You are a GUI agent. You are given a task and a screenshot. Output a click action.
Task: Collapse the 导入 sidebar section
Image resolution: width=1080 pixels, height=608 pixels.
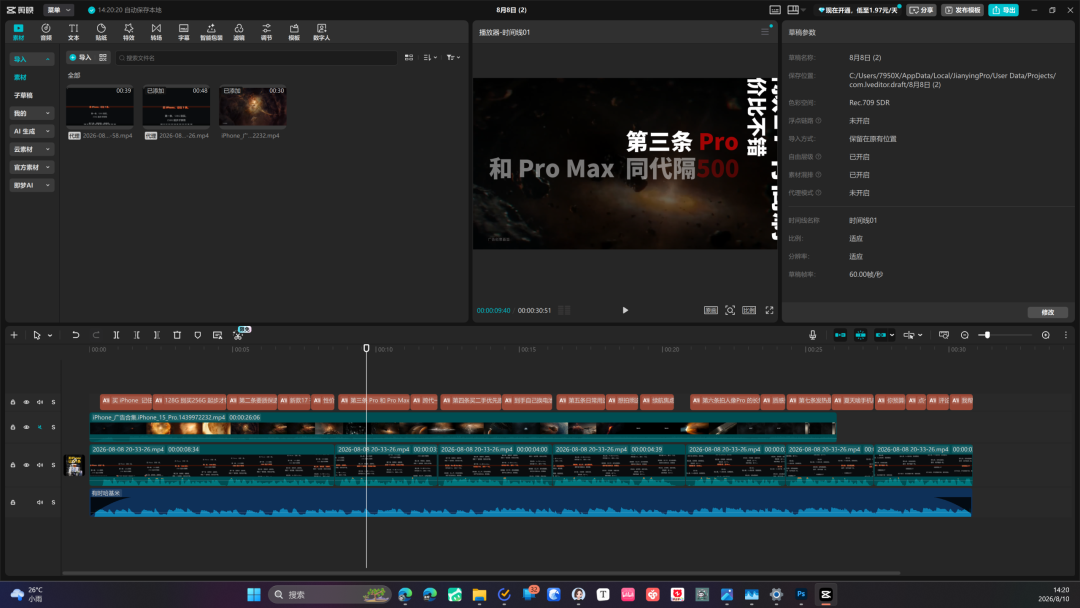click(x=32, y=59)
